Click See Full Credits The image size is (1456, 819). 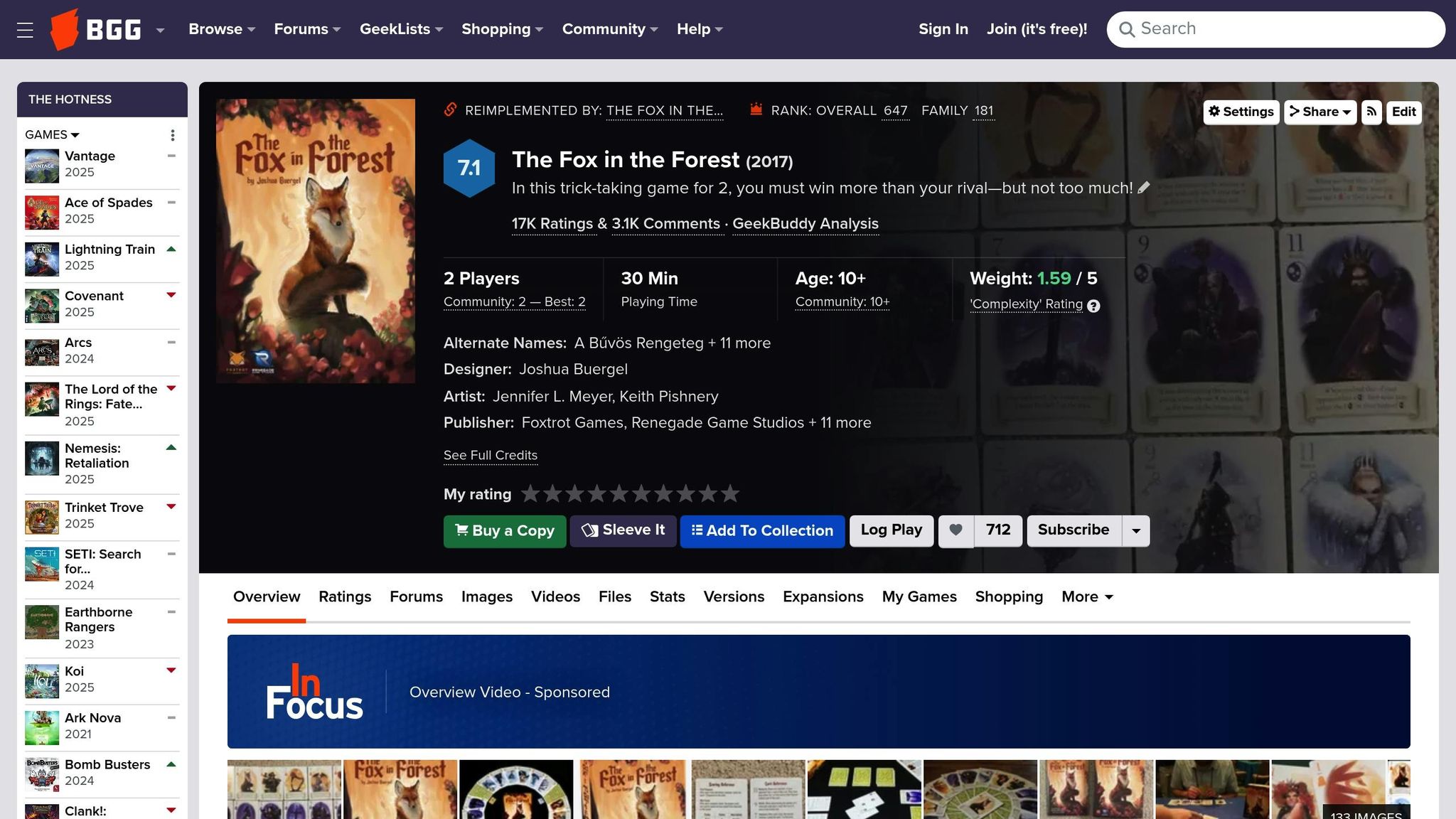point(491,455)
